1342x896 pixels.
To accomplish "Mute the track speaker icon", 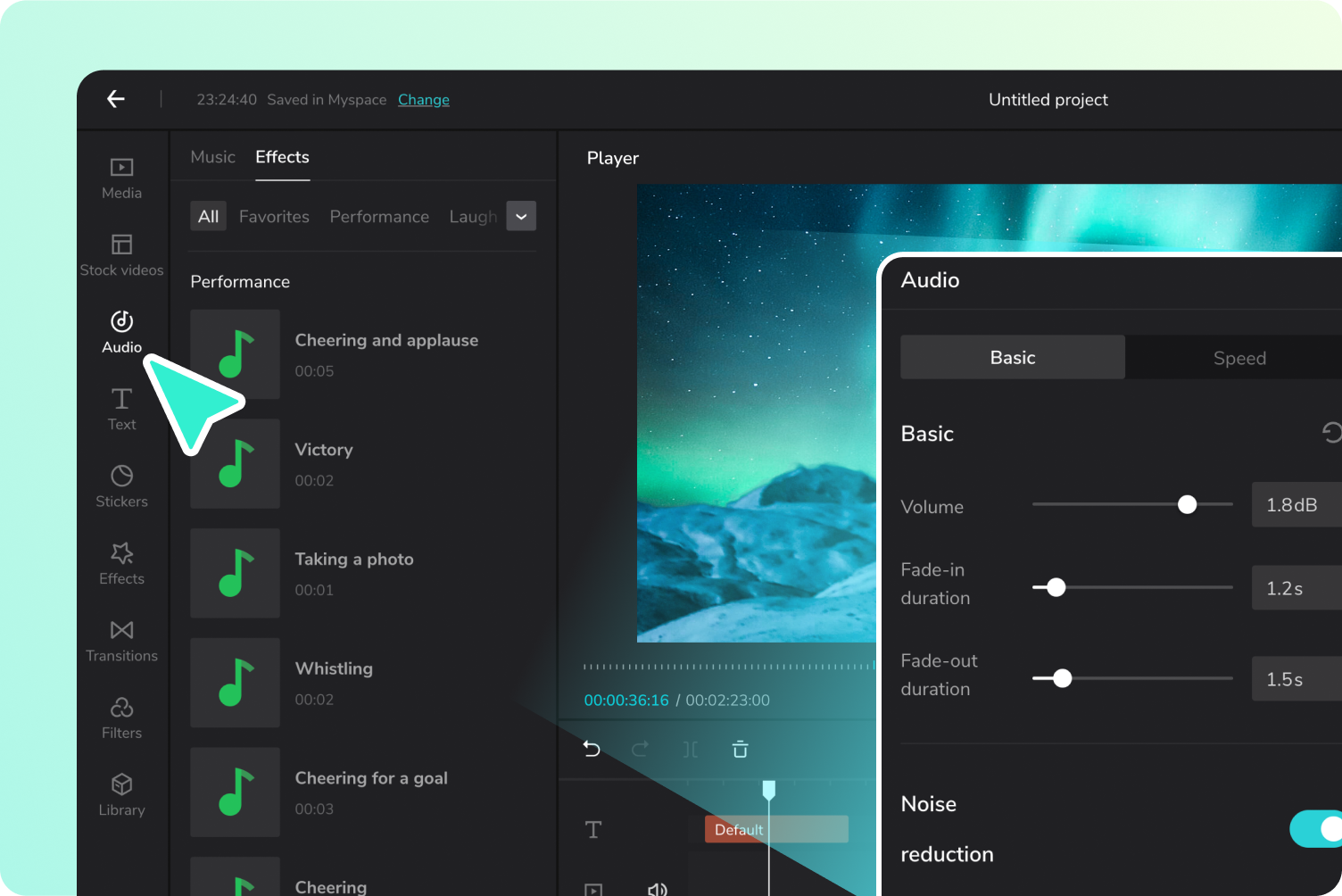I will [657, 889].
